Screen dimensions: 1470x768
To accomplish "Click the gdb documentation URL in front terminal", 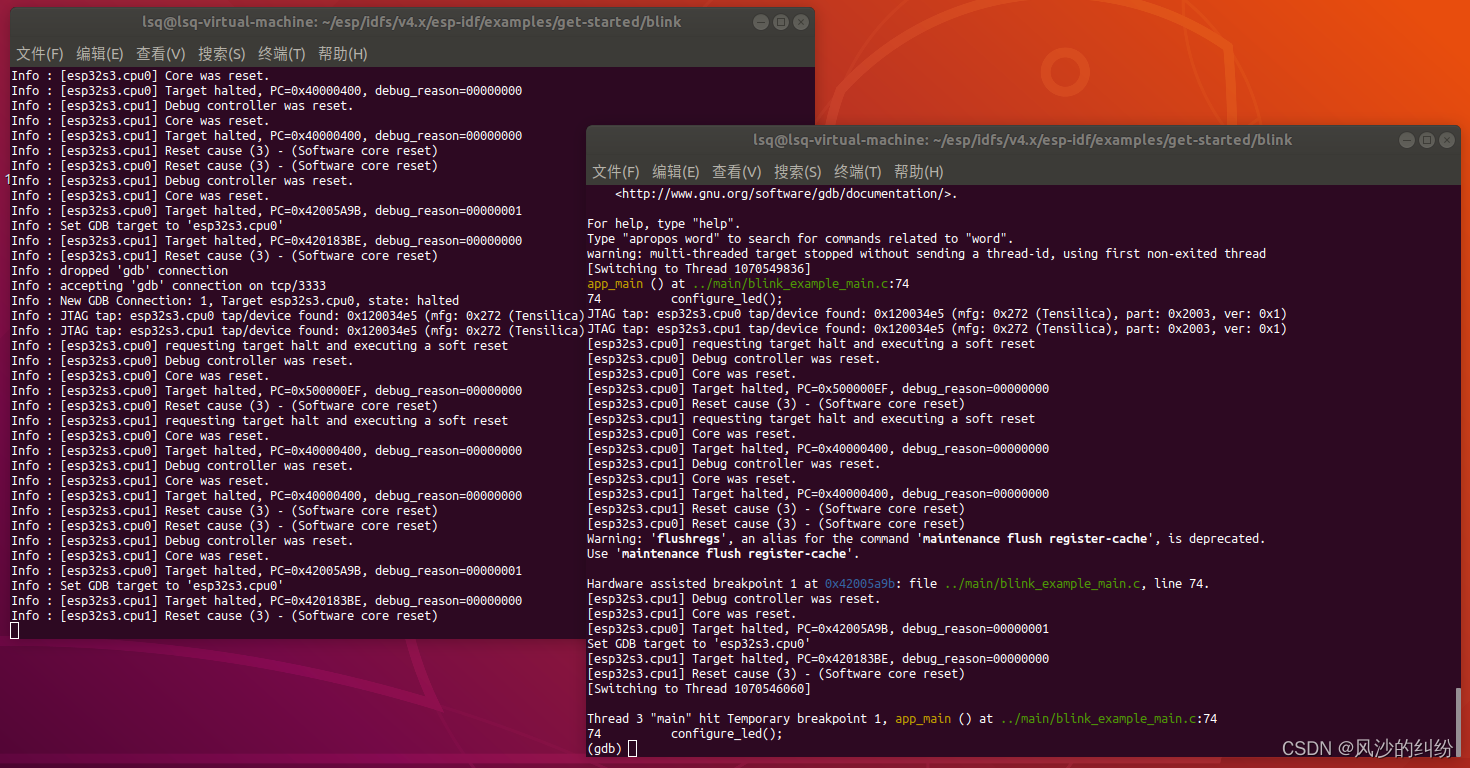I will point(782,194).
